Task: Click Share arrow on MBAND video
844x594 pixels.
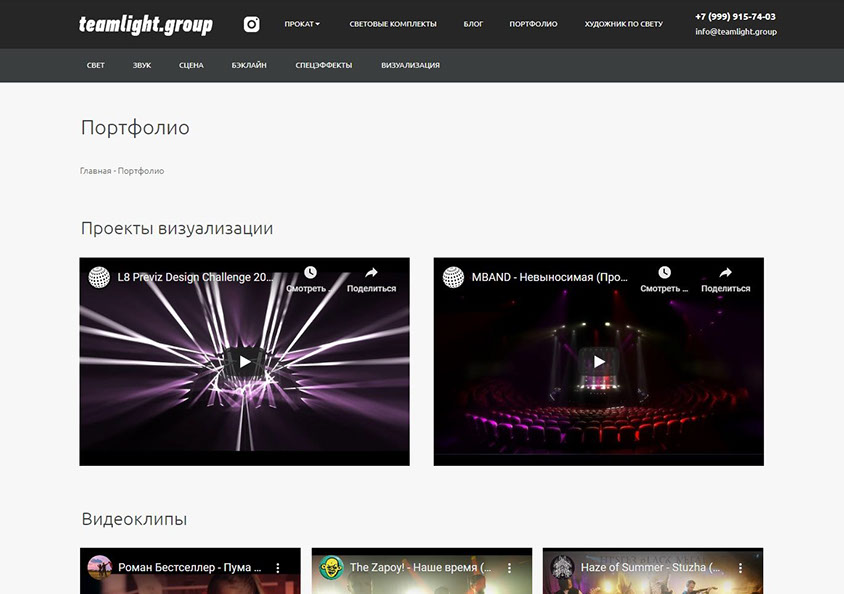Action: [725, 273]
